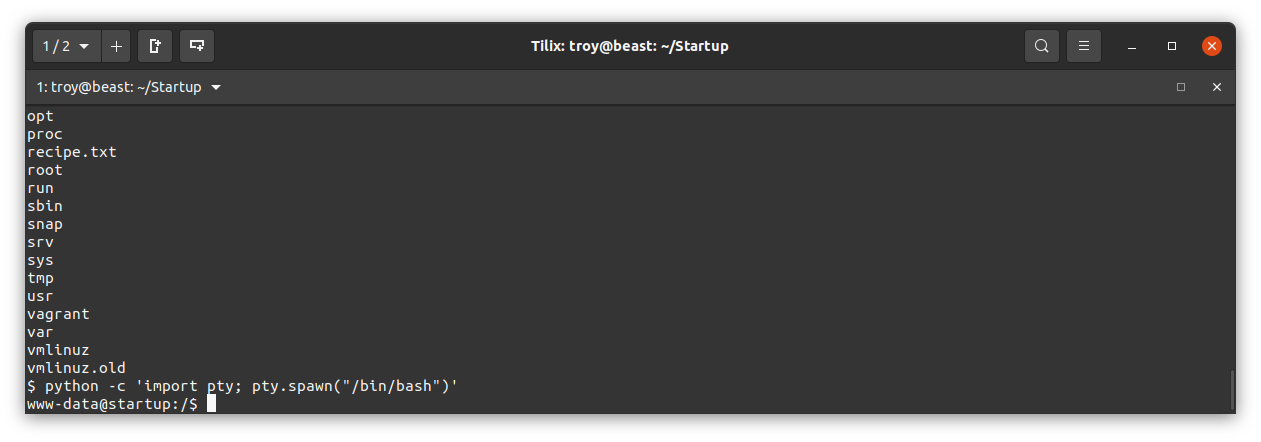The image size is (1261, 442).
Task: Click the window title Tilix: troy@beast
Action: click(x=630, y=46)
